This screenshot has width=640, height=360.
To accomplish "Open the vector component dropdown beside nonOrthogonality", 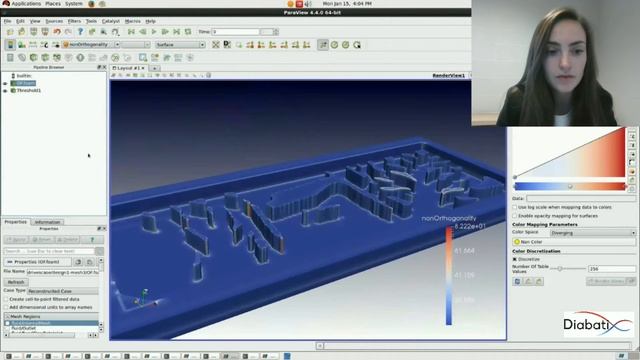I will coord(136,45).
